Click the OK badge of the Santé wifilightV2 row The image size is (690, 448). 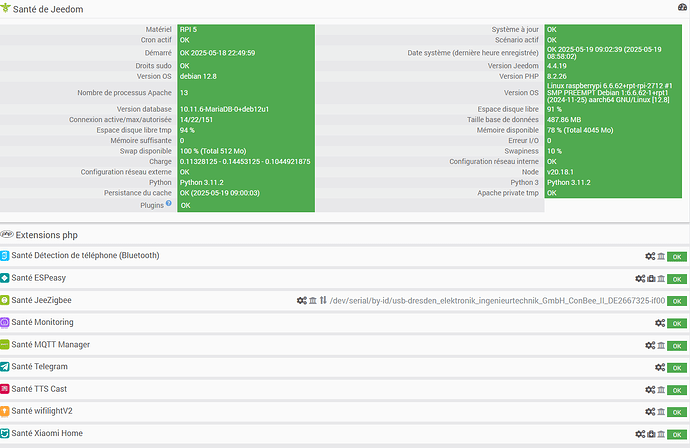pos(677,412)
